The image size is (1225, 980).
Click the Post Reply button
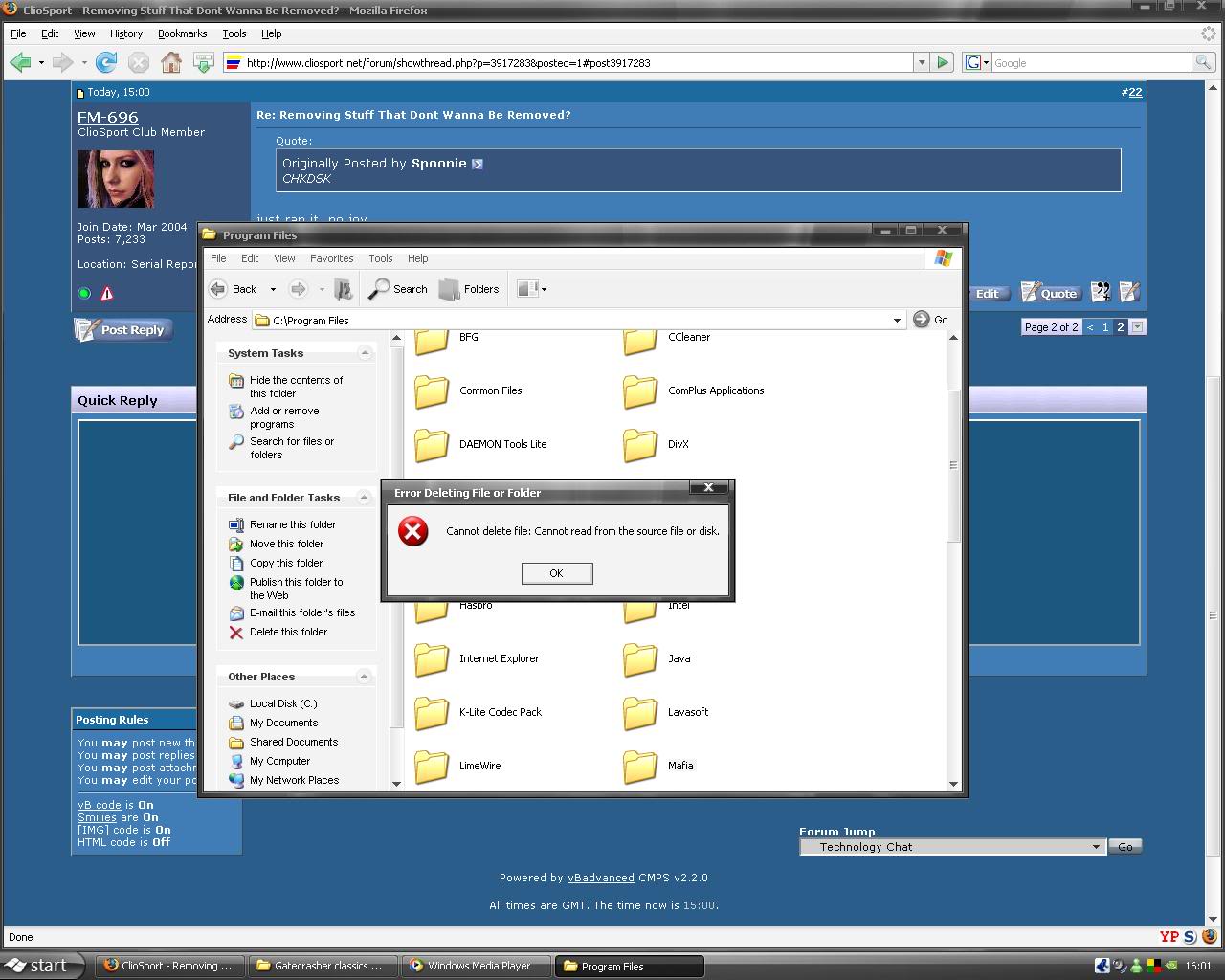(x=122, y=330)
